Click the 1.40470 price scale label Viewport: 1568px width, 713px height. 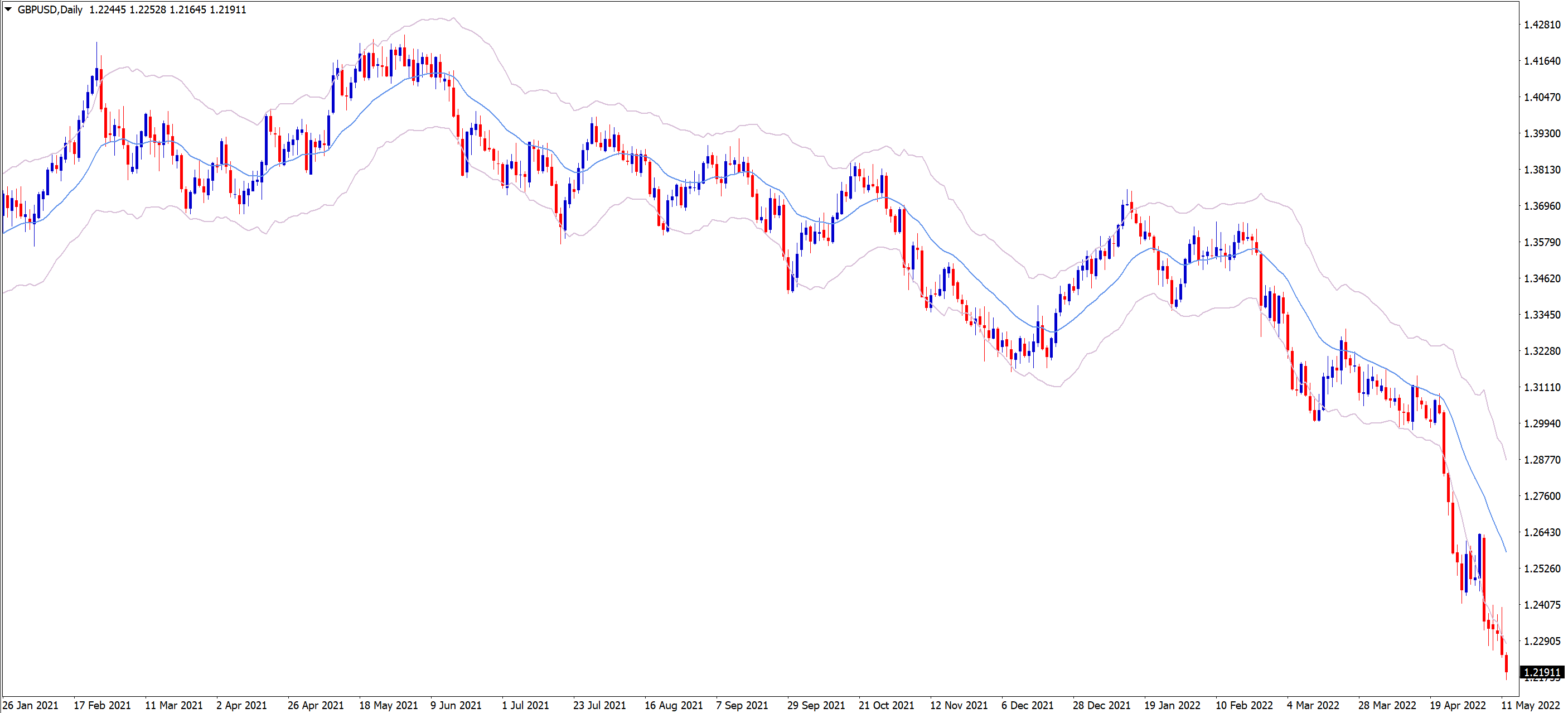click(x=1542, y=97)
